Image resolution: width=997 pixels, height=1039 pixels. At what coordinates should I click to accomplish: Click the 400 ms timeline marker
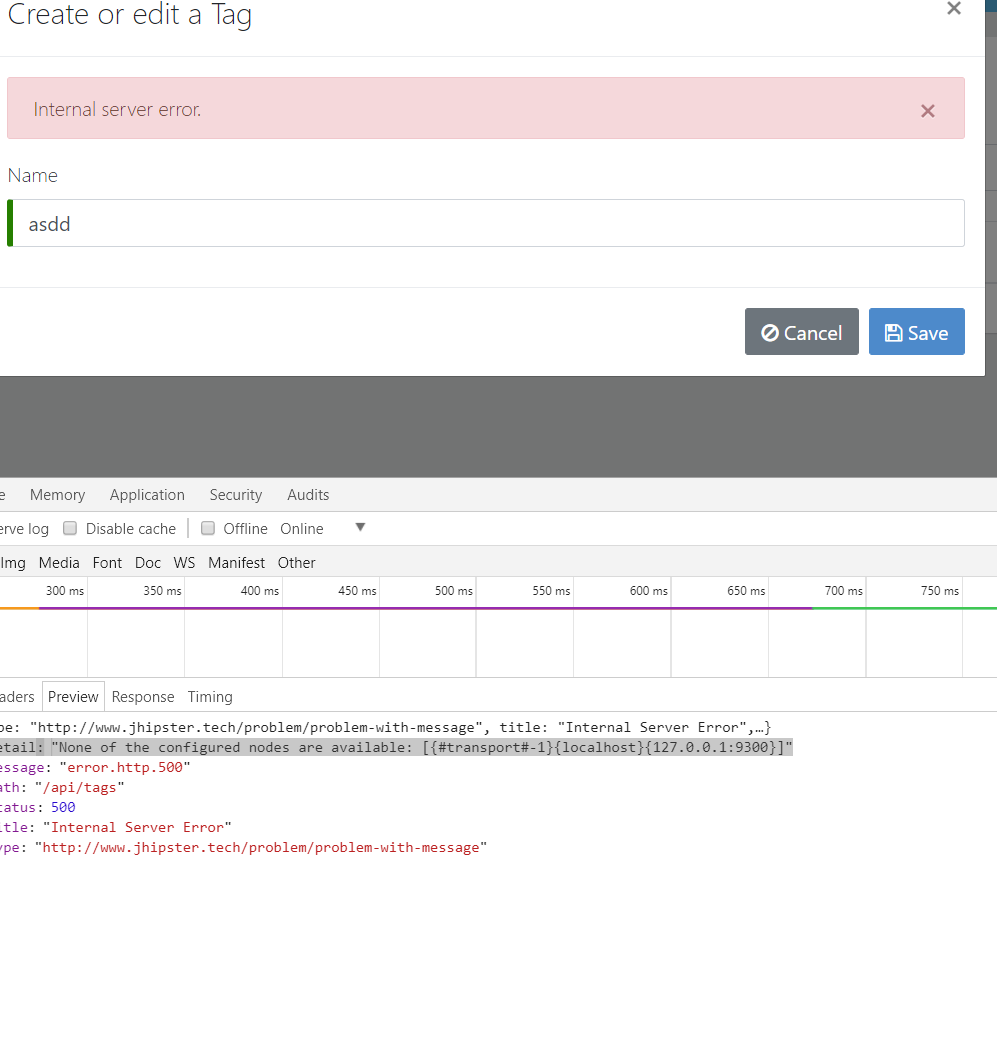(260, 590)
